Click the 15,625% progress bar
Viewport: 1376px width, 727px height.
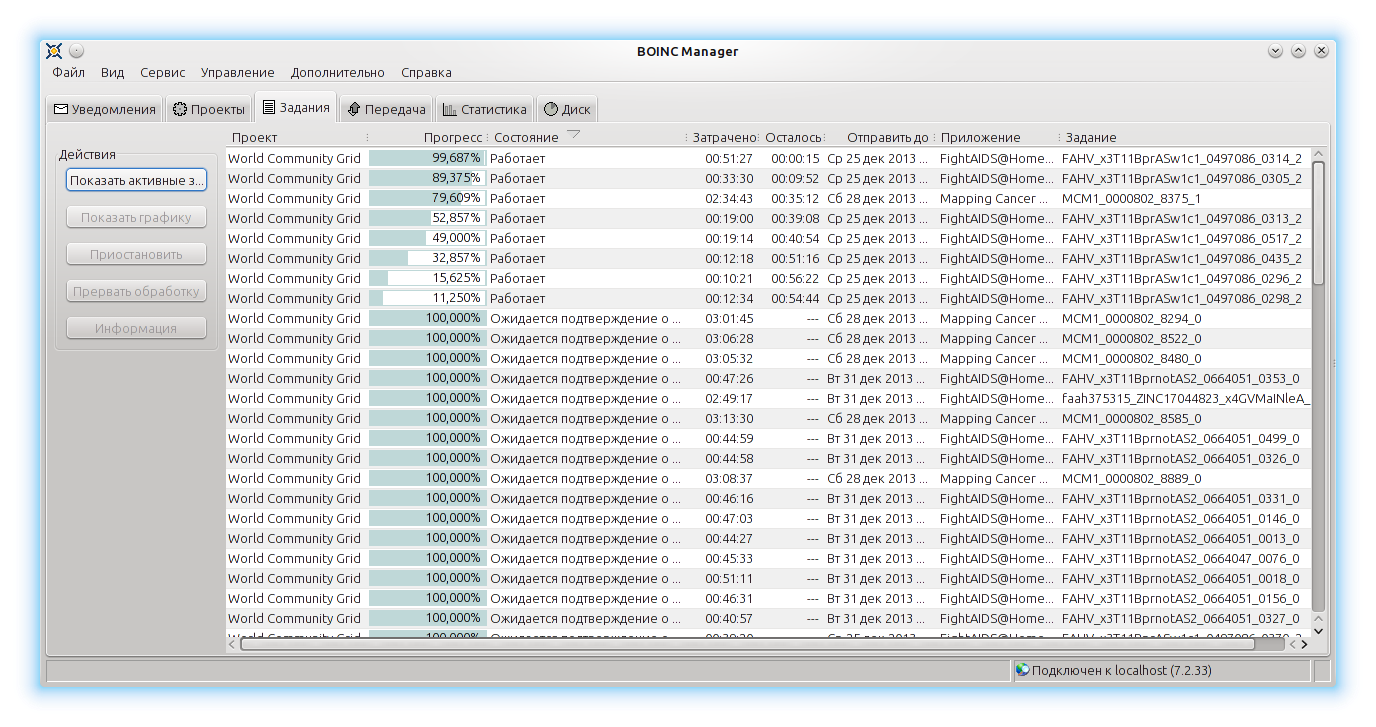(427, 278)
